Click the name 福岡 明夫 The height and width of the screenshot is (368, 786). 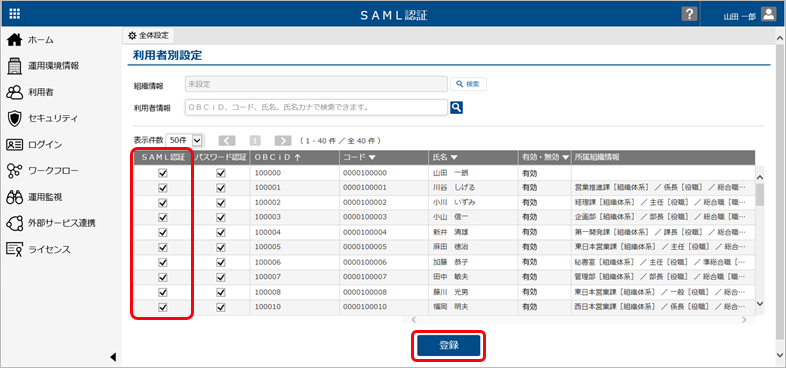pos(450,307)
